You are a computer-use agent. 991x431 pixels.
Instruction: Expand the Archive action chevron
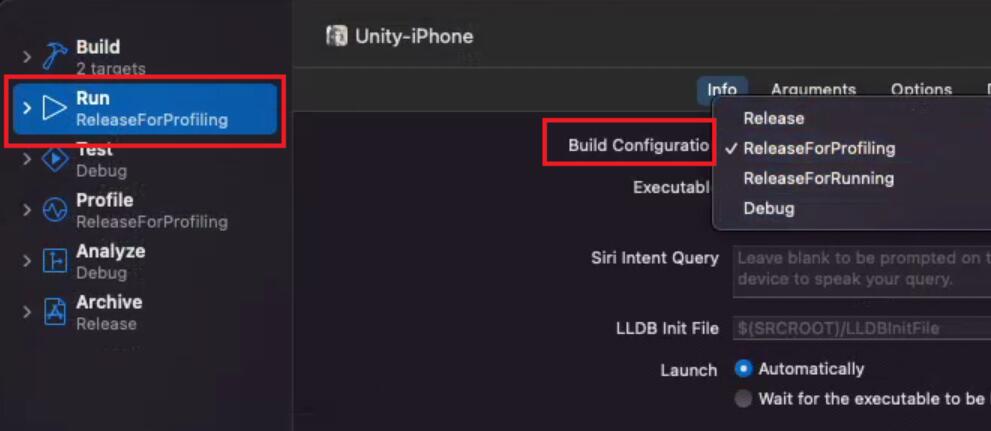pyautogui.click(x=26, y=312)
